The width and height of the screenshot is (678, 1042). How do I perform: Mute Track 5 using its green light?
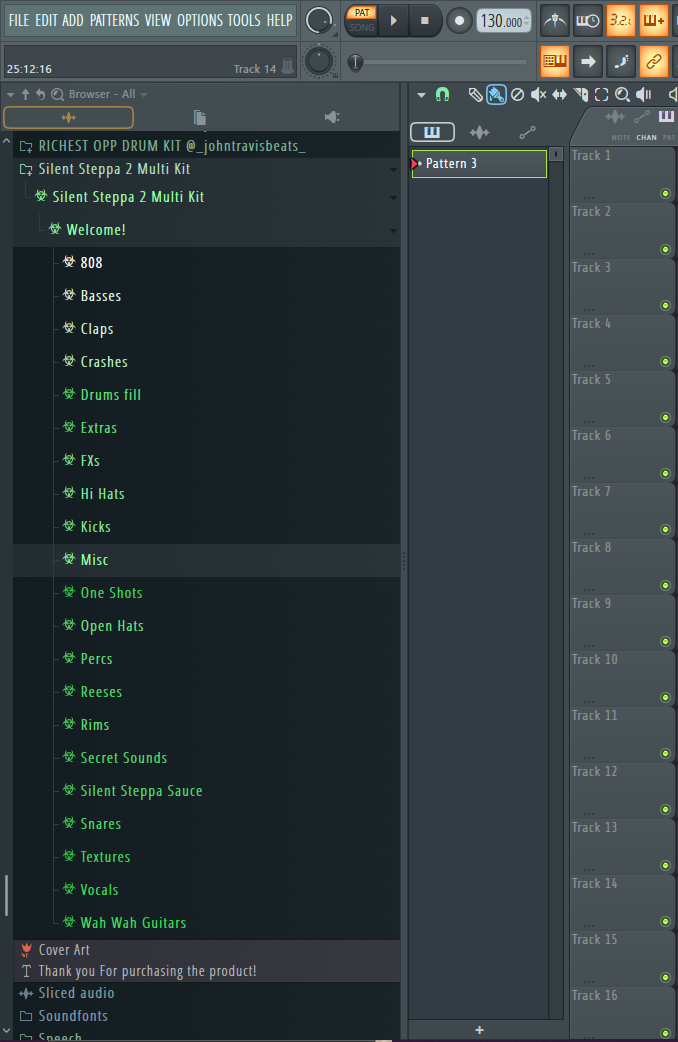tap(665, 417)
